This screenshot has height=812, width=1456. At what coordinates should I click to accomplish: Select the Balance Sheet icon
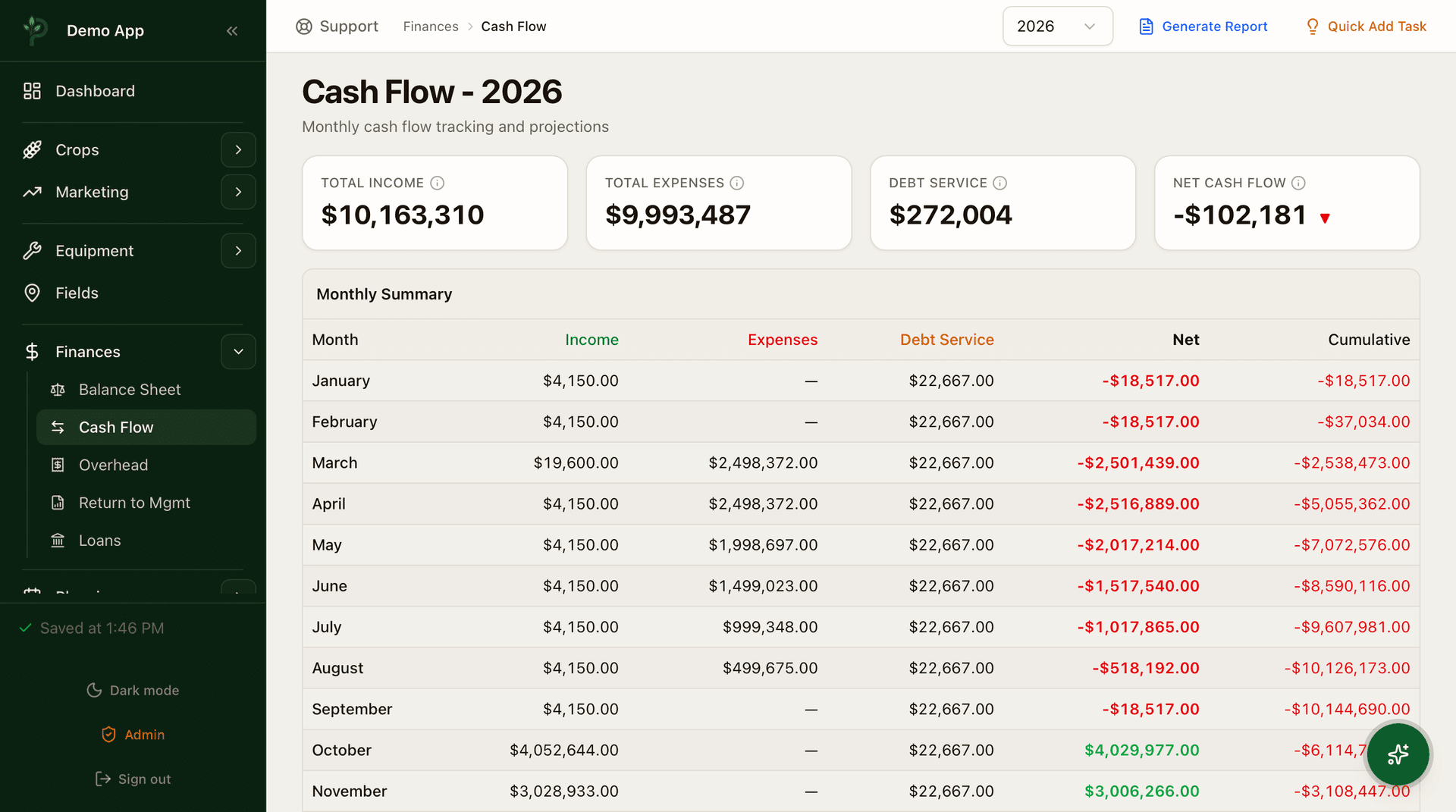point(58,389)
